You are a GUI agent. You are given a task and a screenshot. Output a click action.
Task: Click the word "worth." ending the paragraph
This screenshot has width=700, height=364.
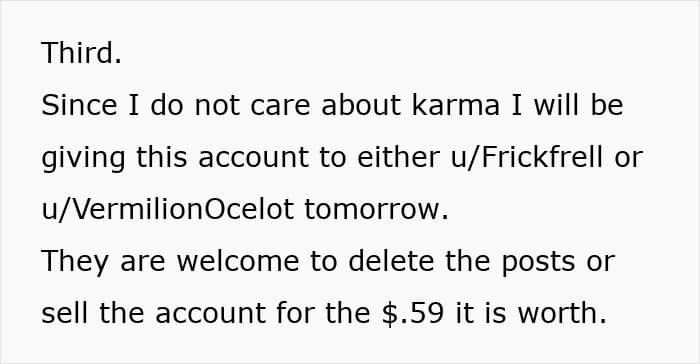pos(562,313)
